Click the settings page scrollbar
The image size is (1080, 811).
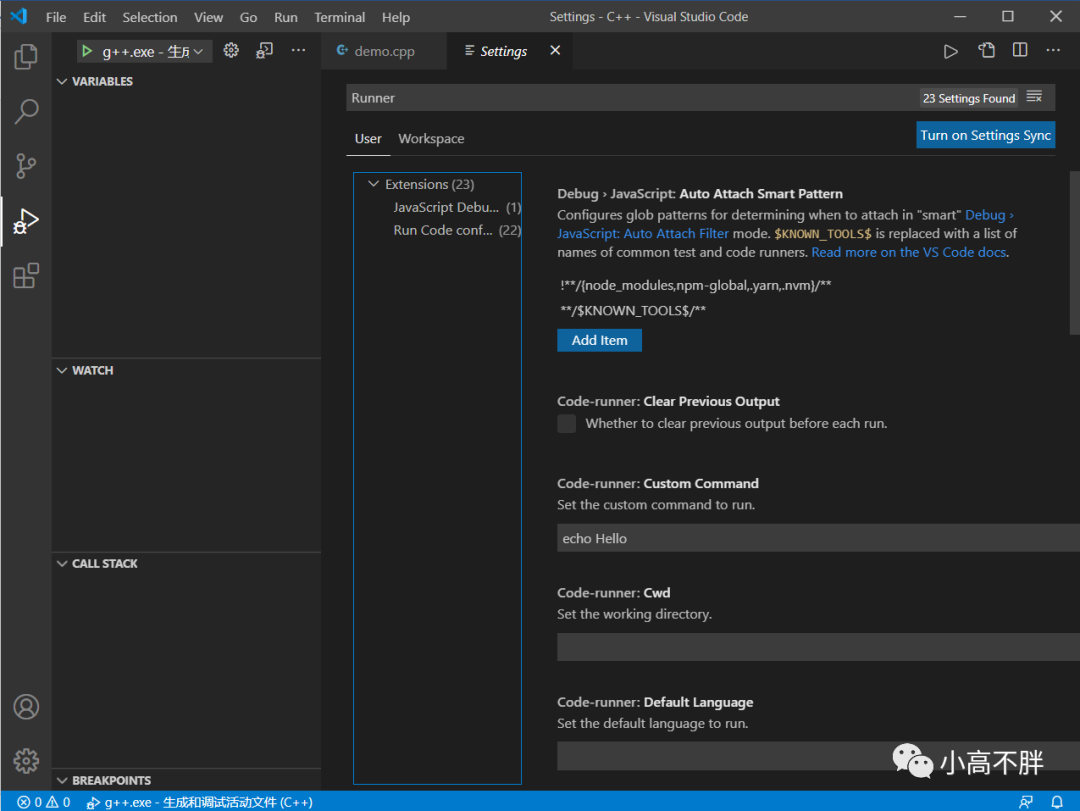tap(1074, 252)
